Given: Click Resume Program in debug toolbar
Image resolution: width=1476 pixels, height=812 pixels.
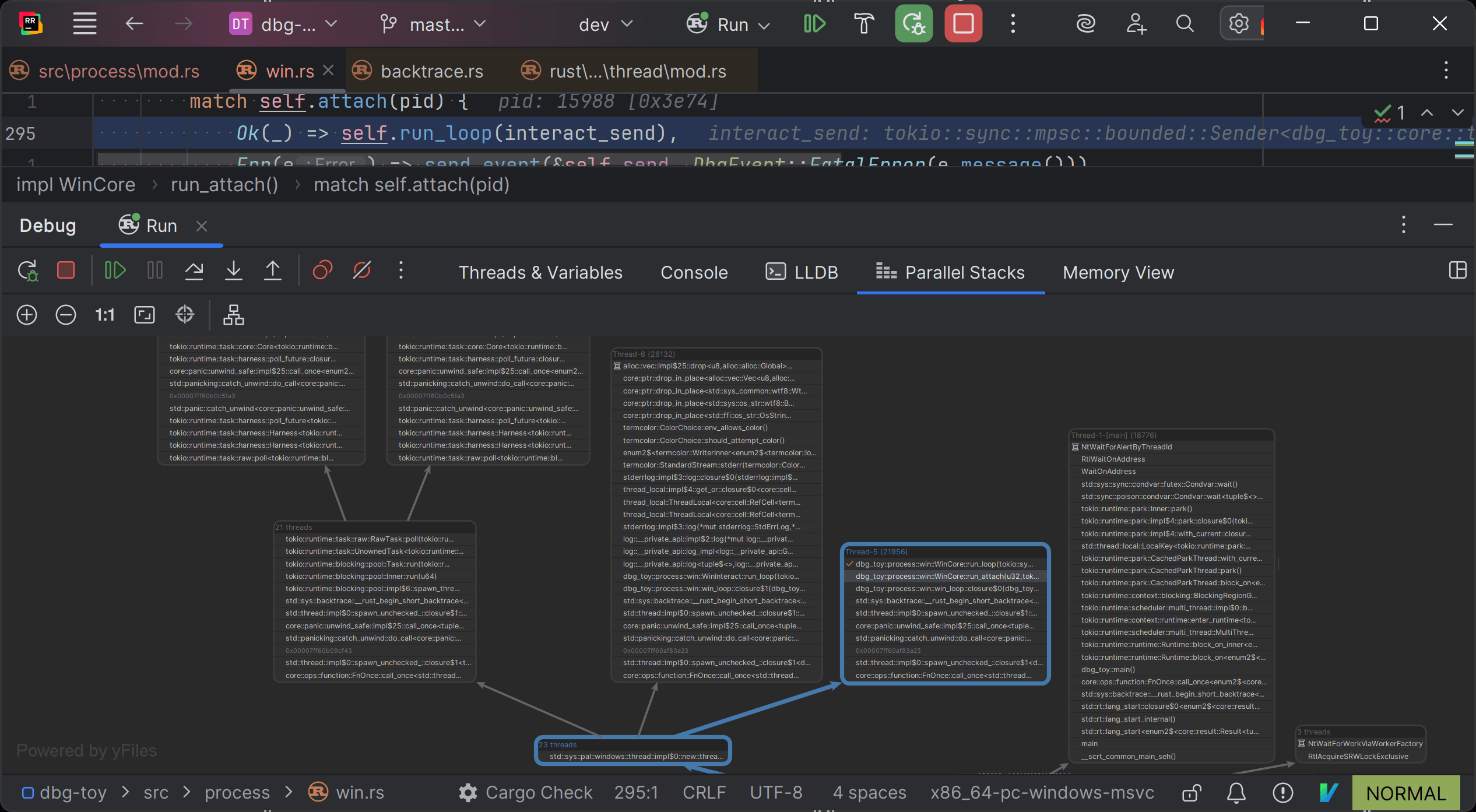Looking at the screenshot, I should (115, 270).
